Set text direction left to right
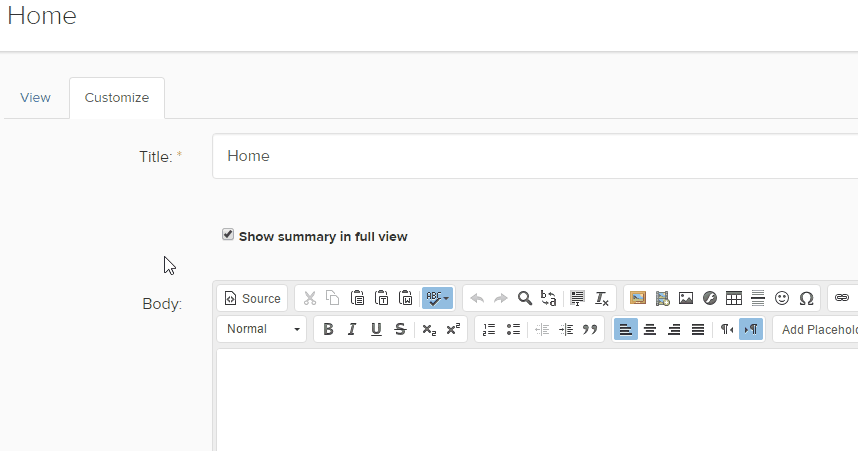Viewport: 858px width, 451px height. click(751, 329)
